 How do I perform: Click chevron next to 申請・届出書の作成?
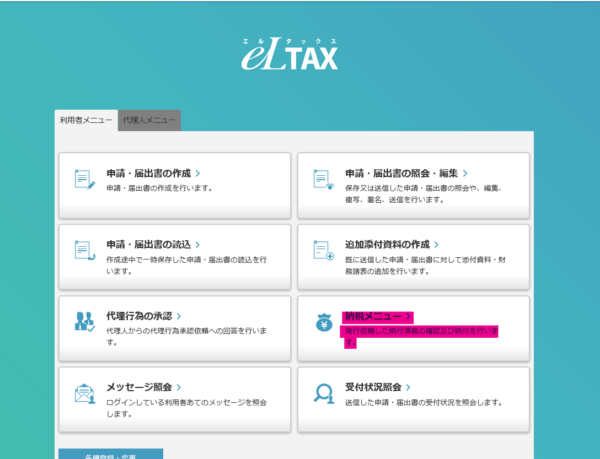pyautogui.click(x=198, y=173)
